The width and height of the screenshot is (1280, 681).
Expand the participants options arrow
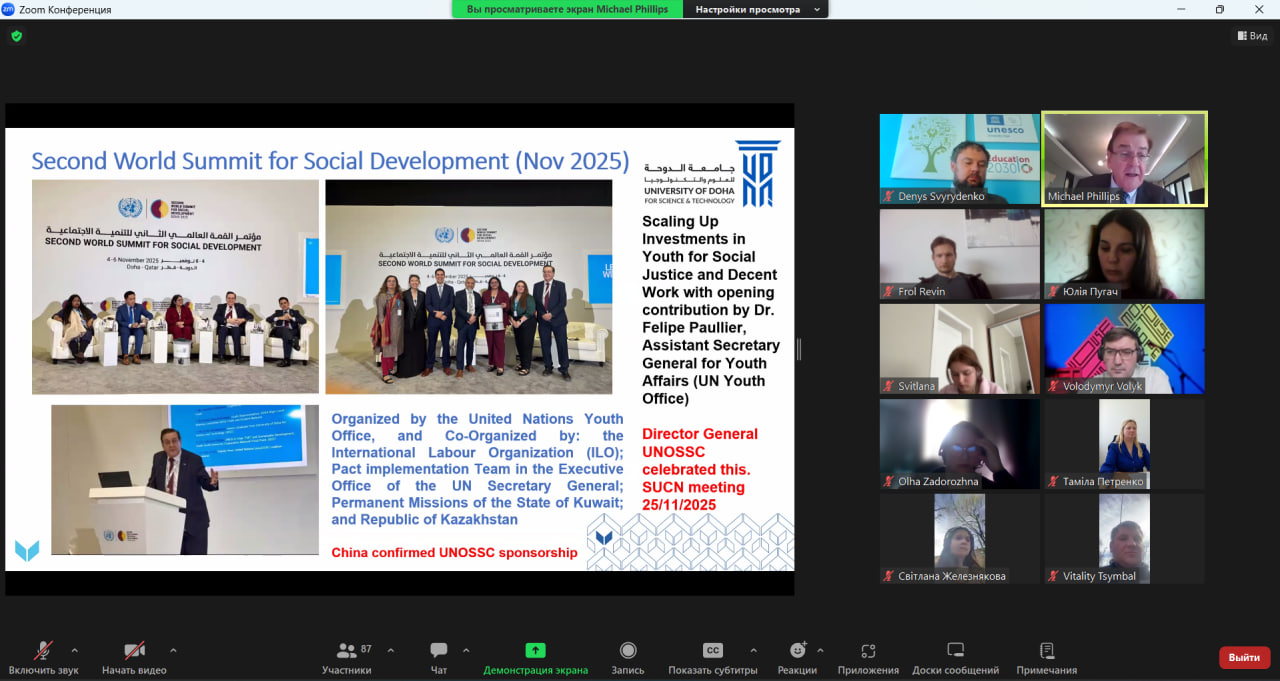(390, 650)
